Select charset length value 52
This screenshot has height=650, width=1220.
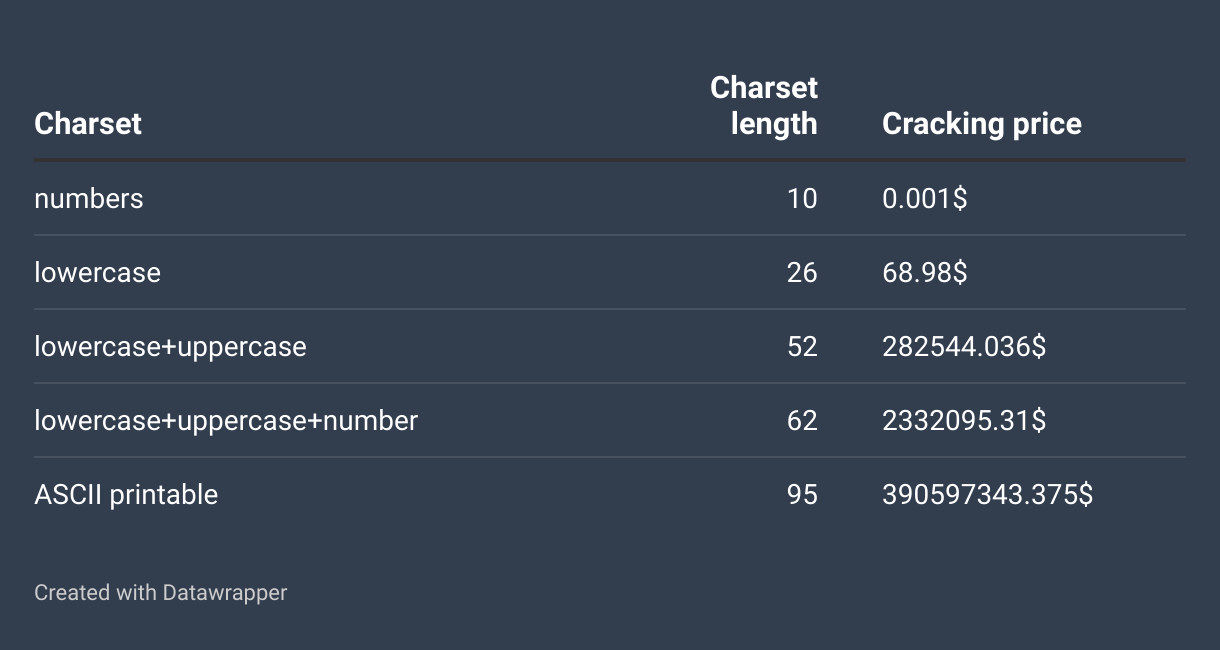click(802, 347)
